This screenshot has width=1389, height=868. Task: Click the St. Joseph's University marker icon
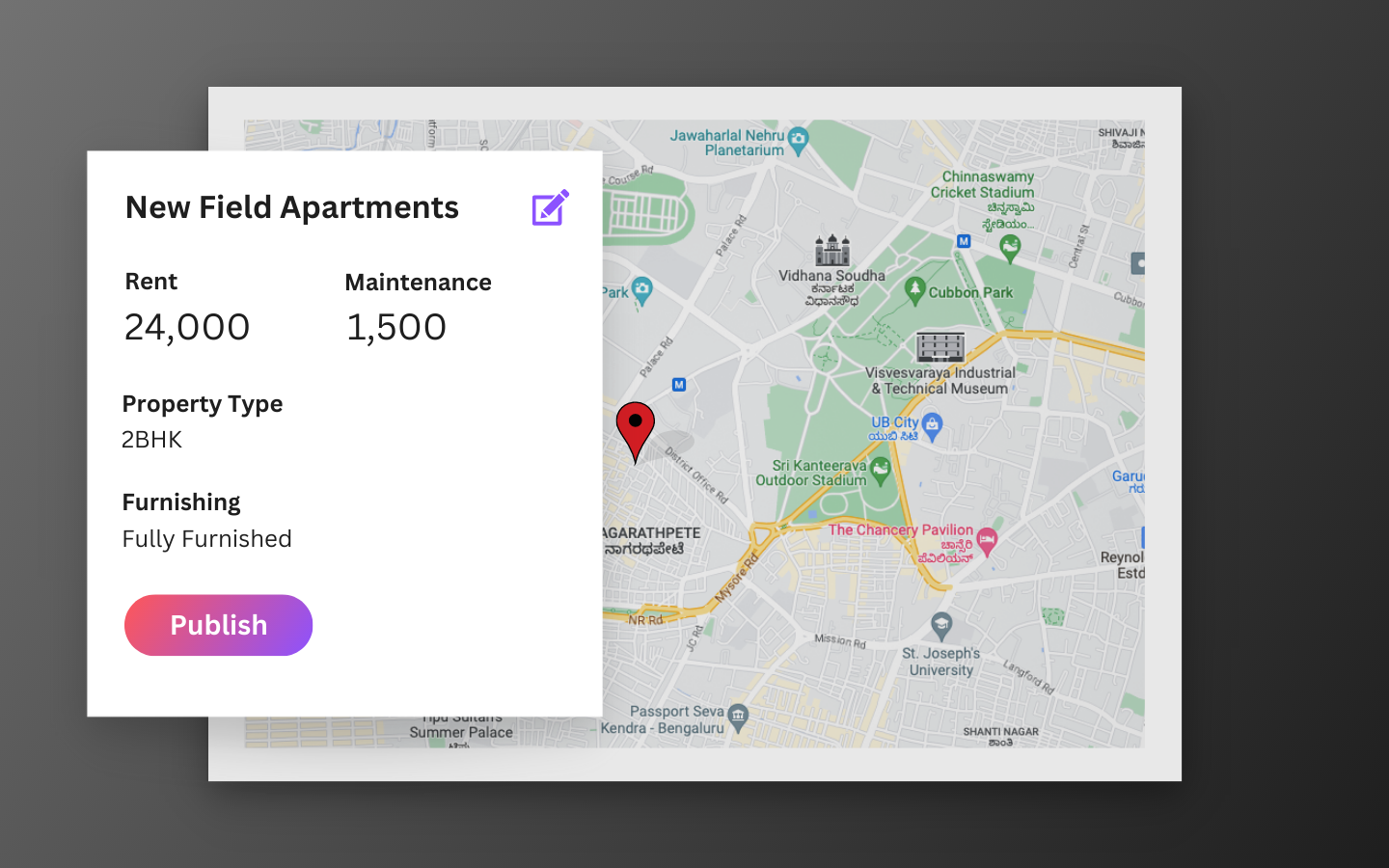(x=941, y=627)
